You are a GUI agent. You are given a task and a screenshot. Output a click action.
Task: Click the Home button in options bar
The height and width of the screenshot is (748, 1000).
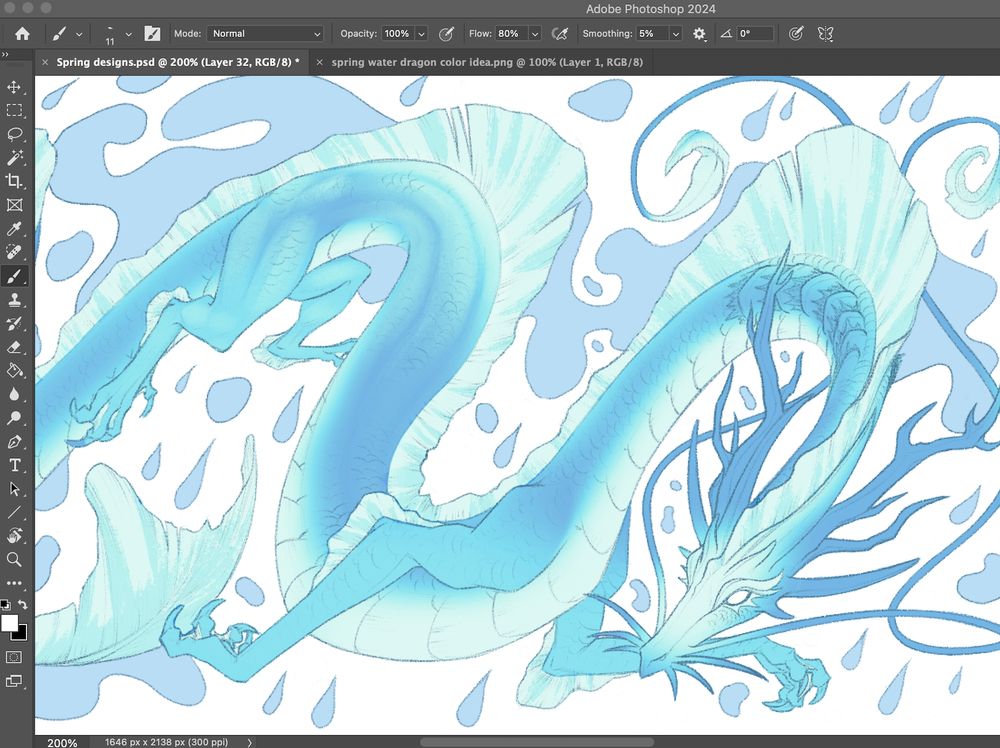(x=22, y=33)
